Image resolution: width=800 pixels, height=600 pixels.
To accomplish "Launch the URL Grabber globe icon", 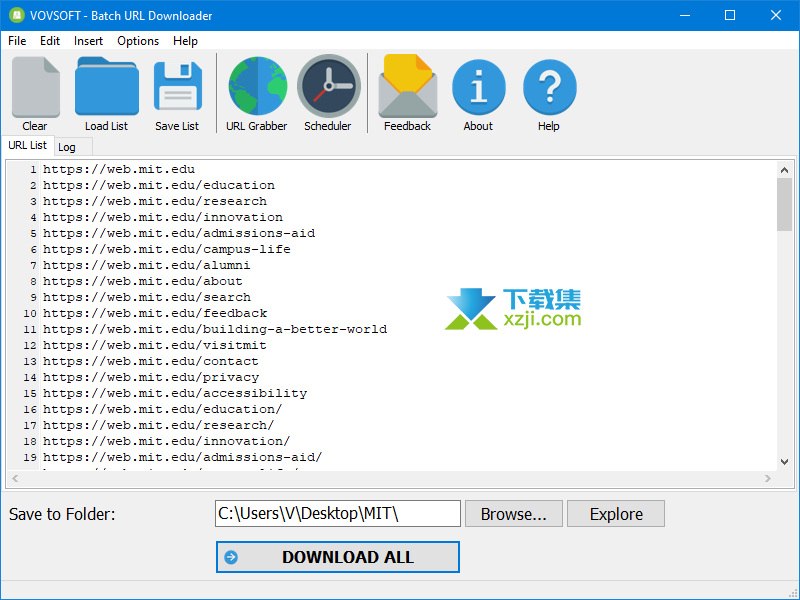I will point(258,86).
